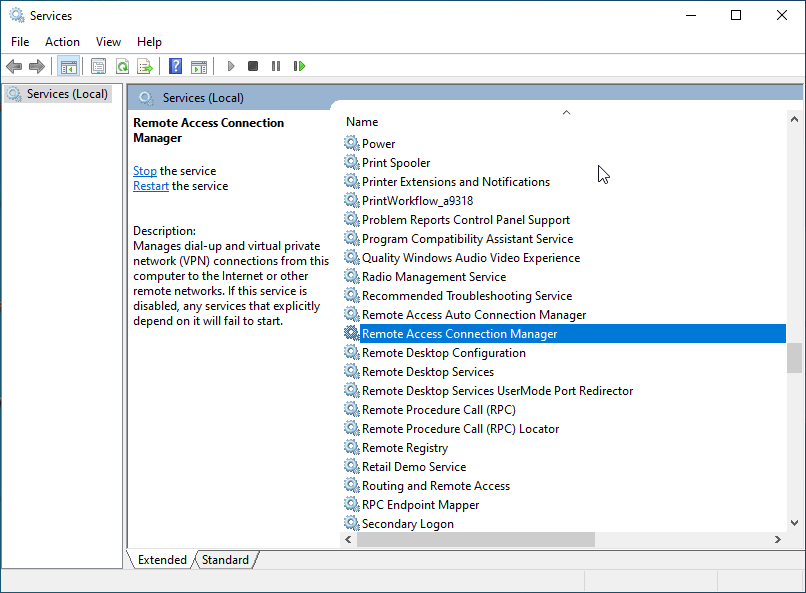Open the Help menu
Image resolution: width=806 pixels, height=593 pixels.
click(x=149, y=42)
